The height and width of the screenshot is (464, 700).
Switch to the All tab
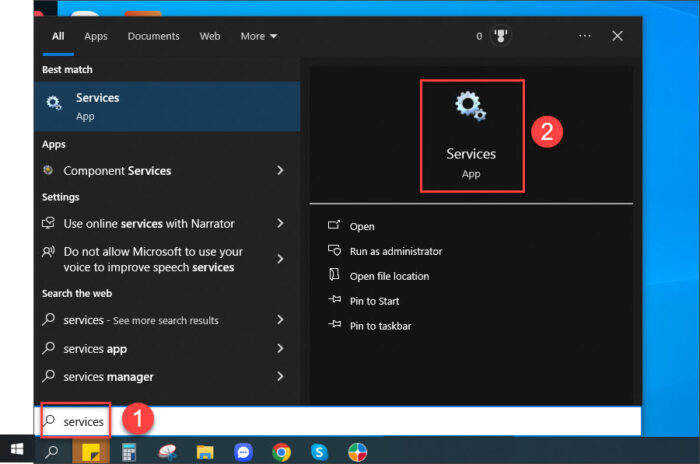point(58,36)
